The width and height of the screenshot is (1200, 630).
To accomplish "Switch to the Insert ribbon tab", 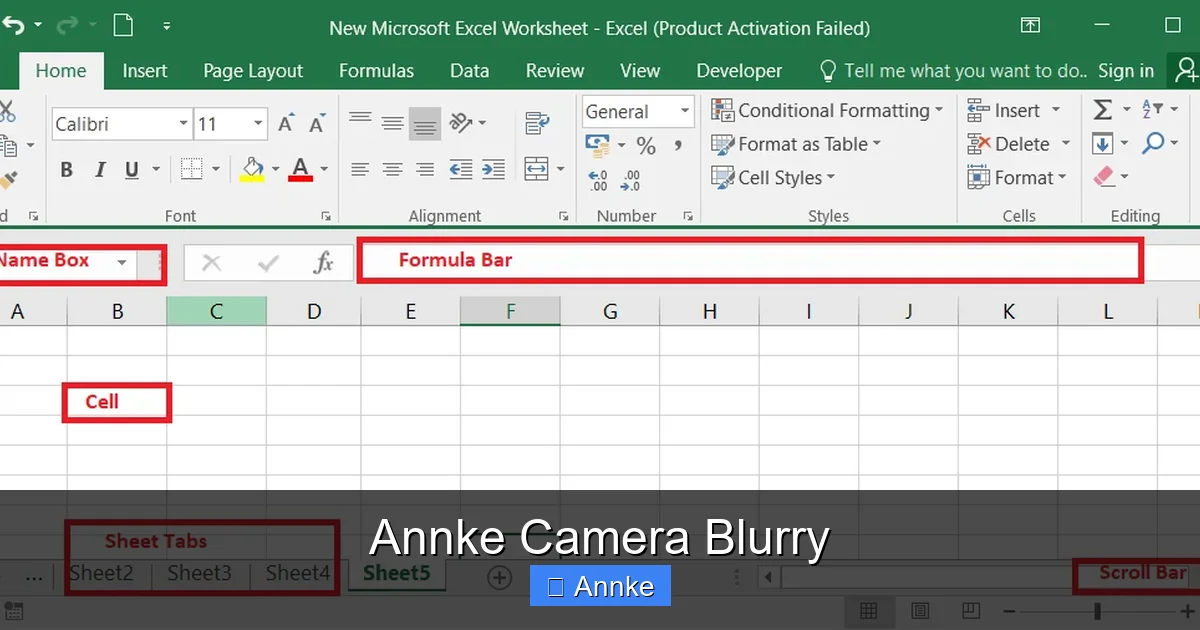I will 145,70.
